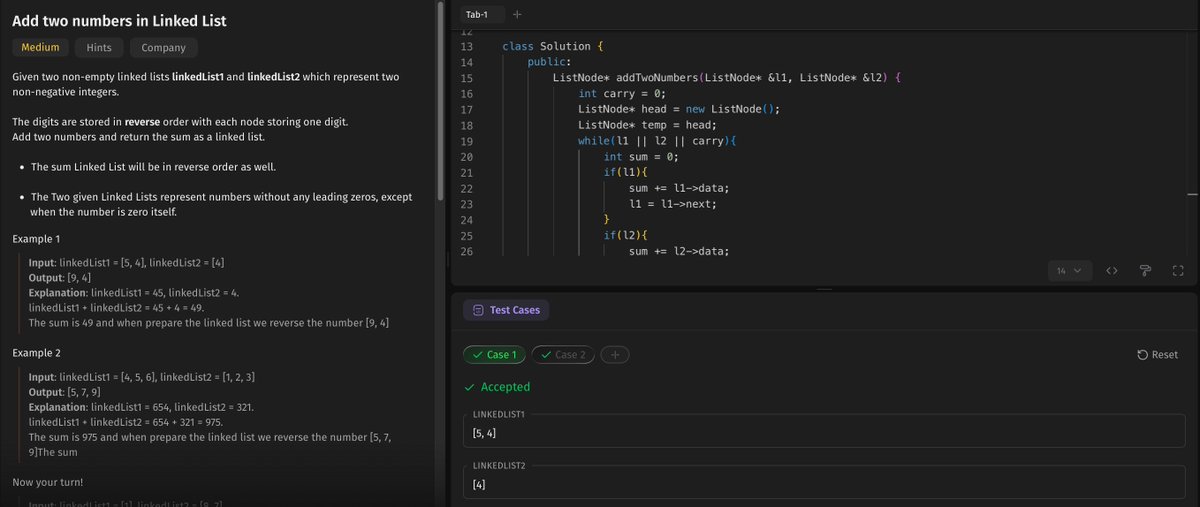Click the 'l1 = l1->next;' code line

(x=673, y=204)
